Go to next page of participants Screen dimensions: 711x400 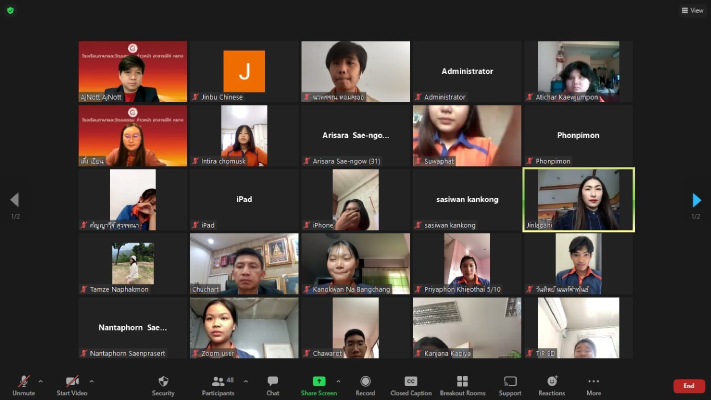pos(697,200)
